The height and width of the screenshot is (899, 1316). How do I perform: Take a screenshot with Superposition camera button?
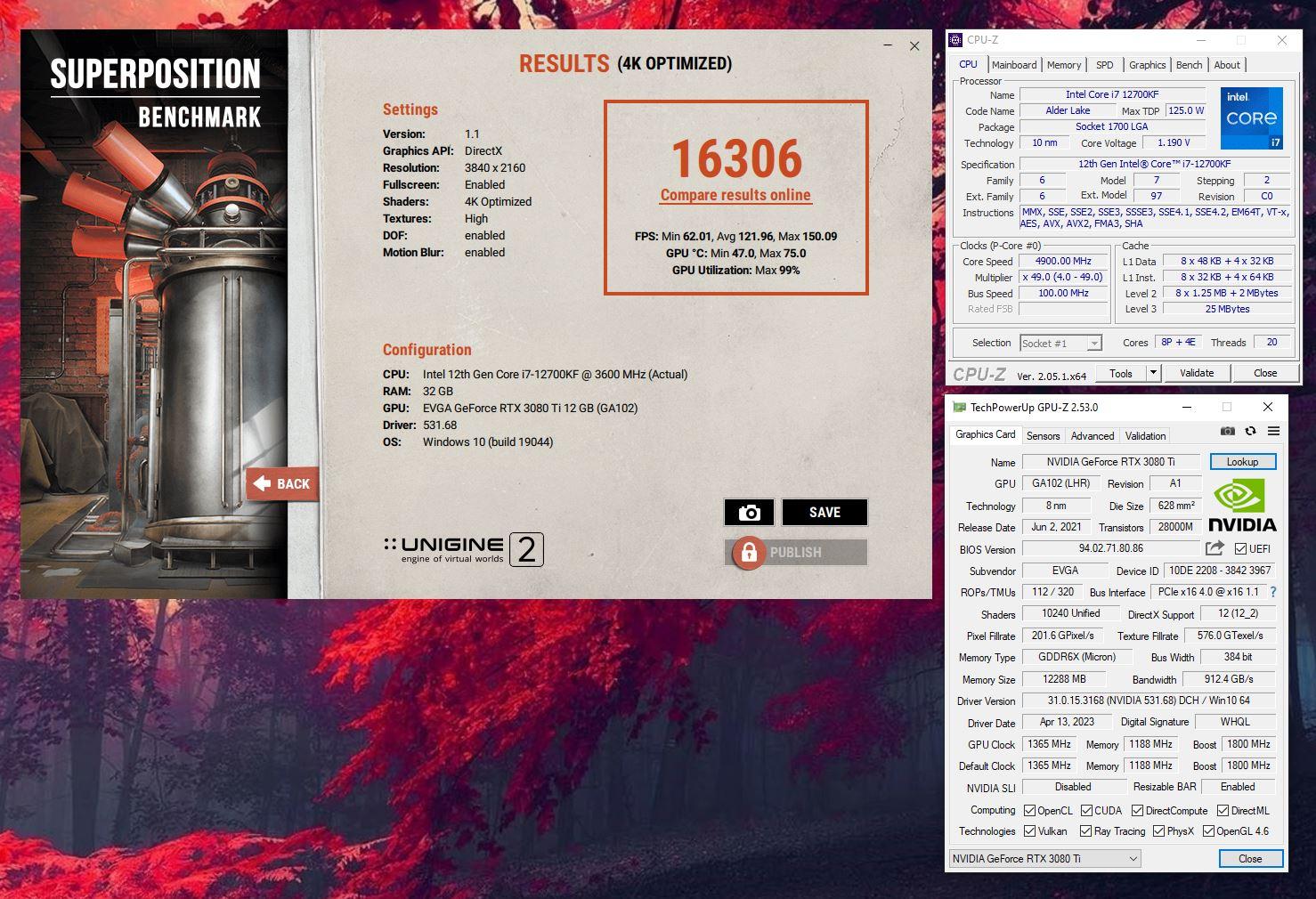(749, 512)
